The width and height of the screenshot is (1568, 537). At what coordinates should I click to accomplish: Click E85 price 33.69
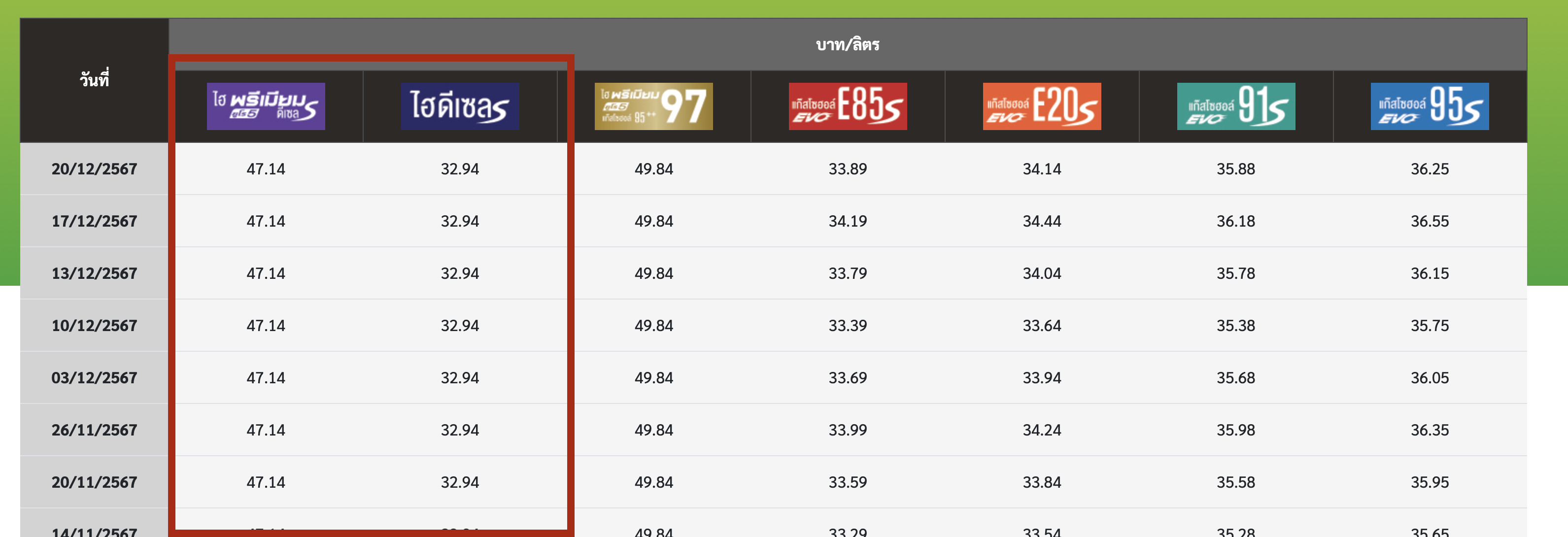click(x=847, y=378)
